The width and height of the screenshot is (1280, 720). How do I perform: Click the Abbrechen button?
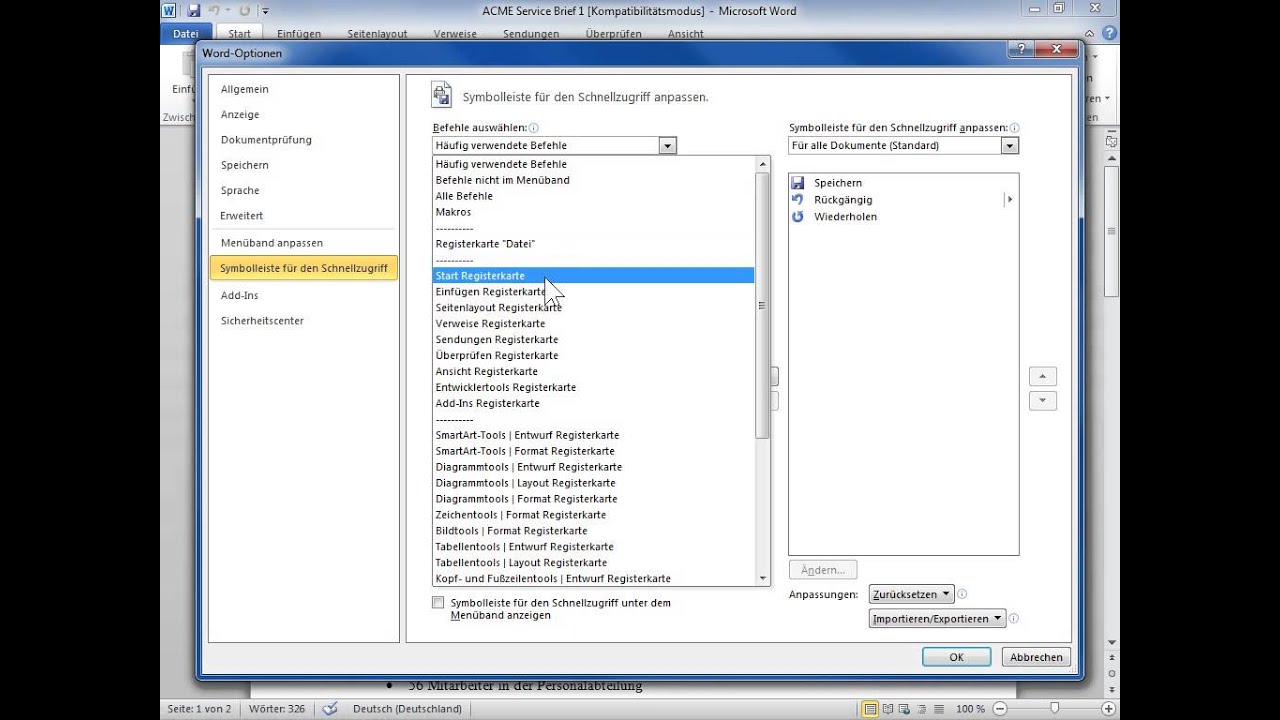(1036, 657)
